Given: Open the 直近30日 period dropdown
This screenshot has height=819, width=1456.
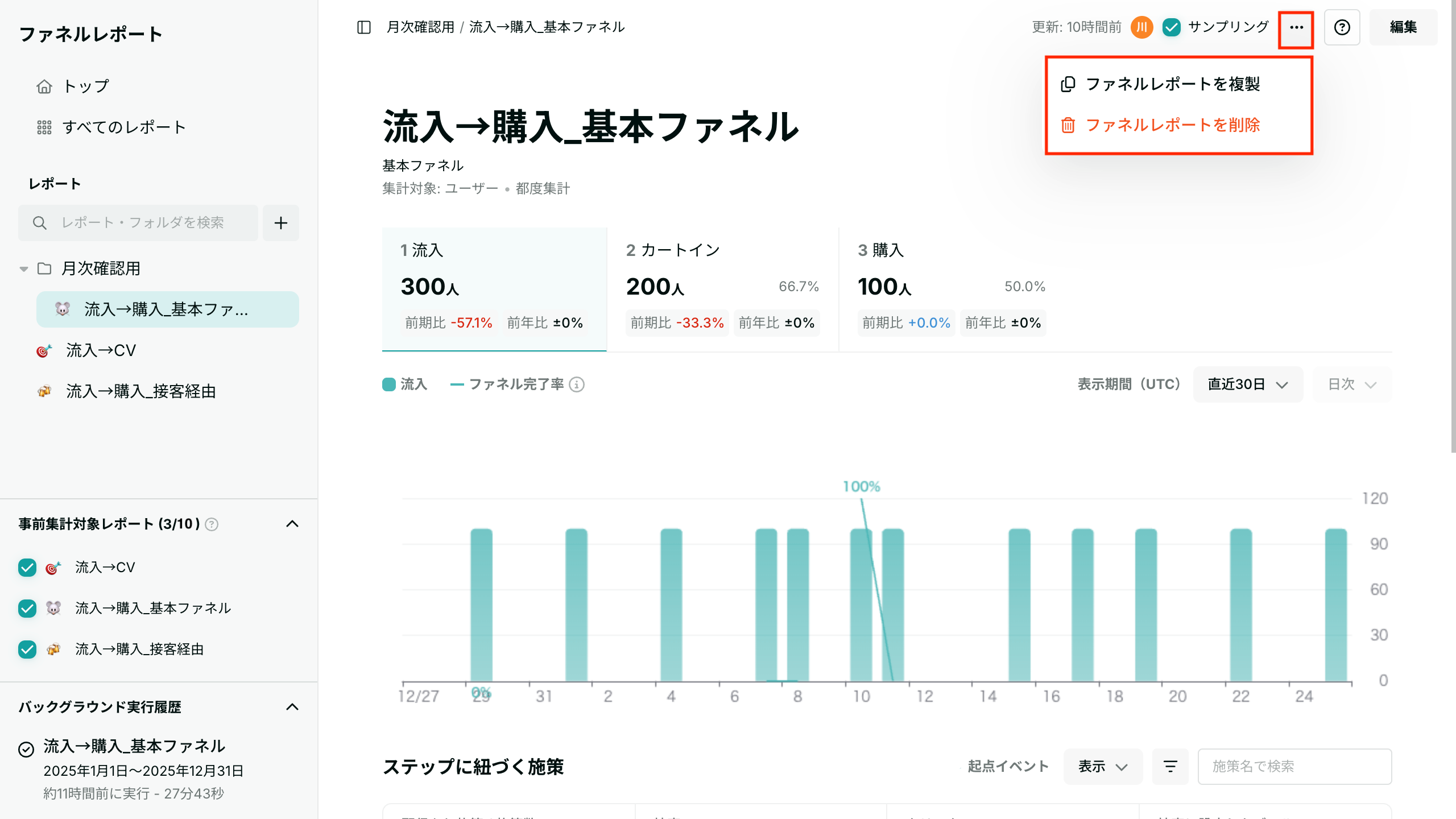Looking at the screenshot, I should pyautogui.click(x=1247, y=385).
